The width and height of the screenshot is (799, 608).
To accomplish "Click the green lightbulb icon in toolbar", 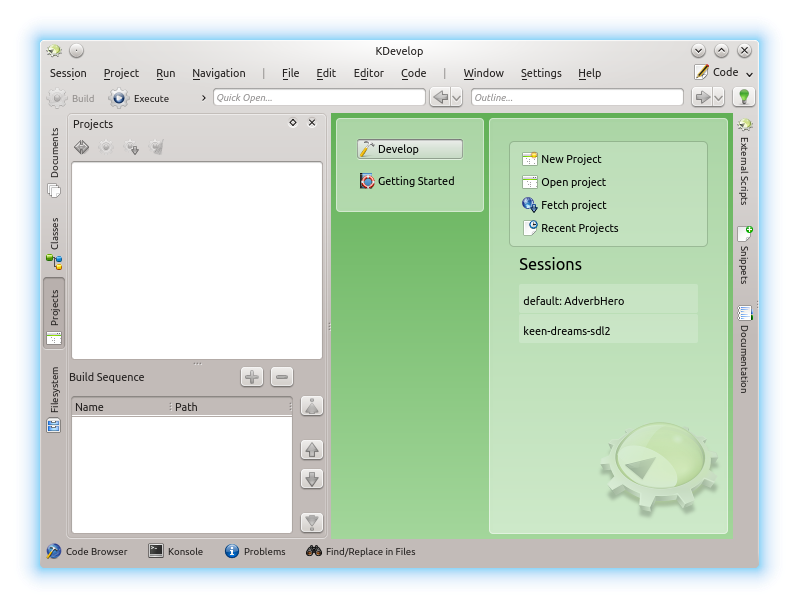I will tap(743, 97).
